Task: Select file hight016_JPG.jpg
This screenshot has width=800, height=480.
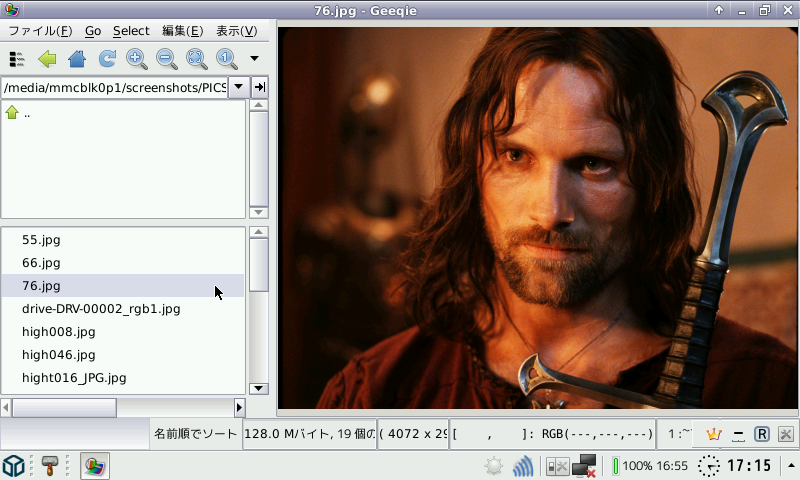Action: pyautogui.click(x=122, y=377)
